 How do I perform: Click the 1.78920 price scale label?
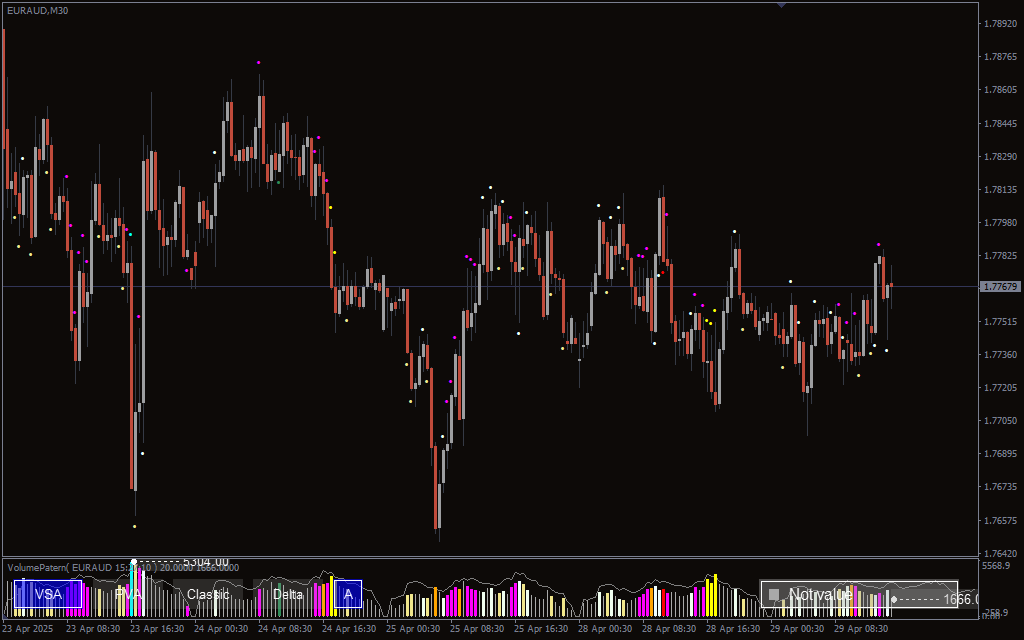1000,23
